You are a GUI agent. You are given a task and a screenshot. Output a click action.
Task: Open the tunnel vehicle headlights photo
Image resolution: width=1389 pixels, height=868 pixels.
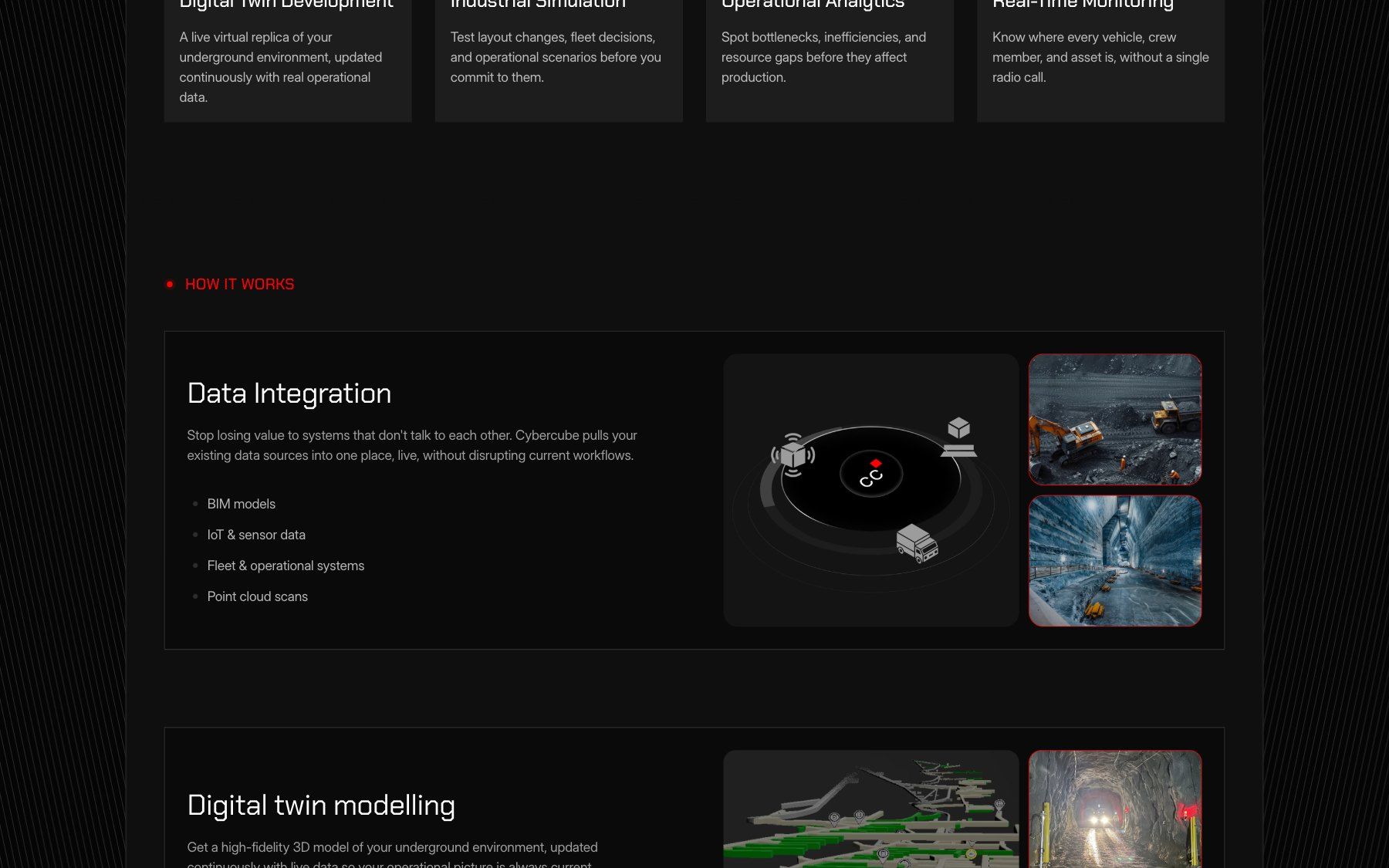(x=1115, y=809)
